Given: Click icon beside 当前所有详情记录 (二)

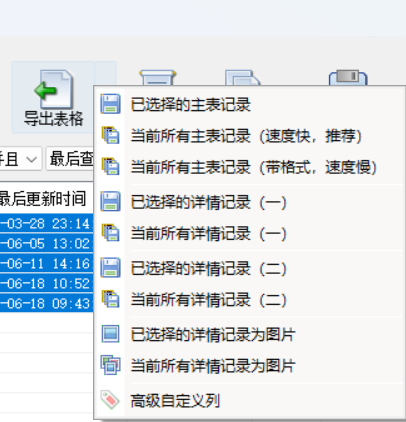Looking at the screenshot, I should point(110,299).
